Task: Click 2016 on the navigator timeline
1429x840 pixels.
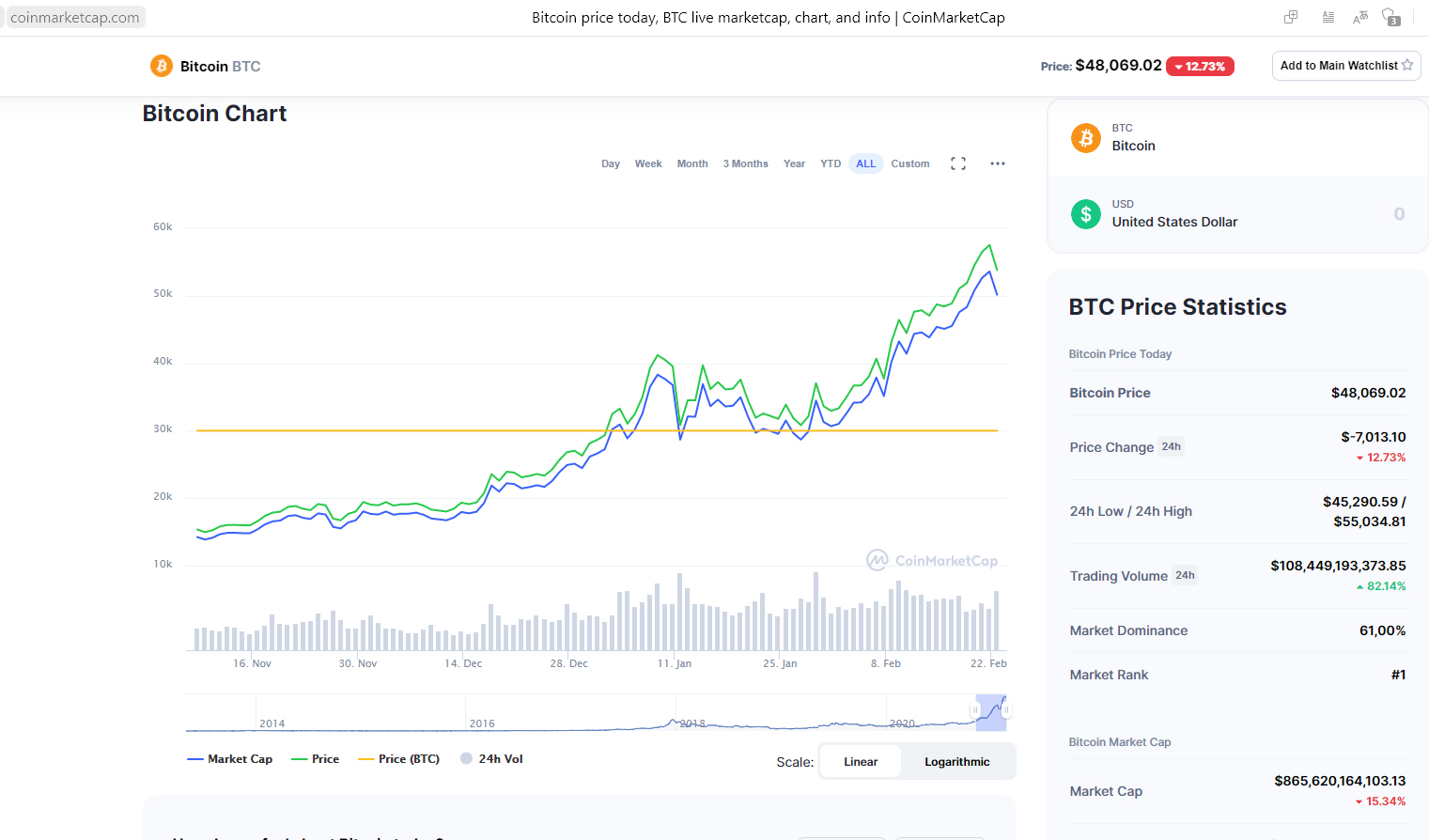Action: [x=482, y=723]
